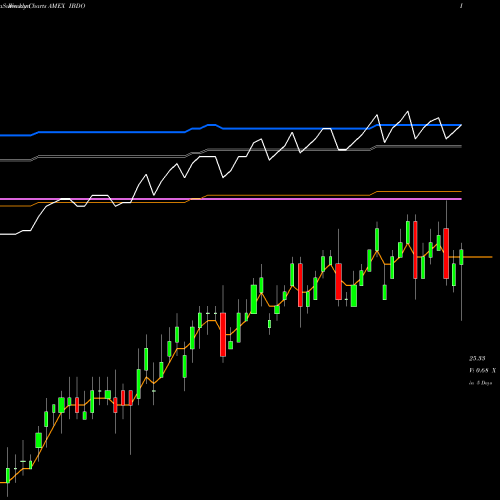500x500 pixels.
Task: Click the last green candlestick on the right
Action: (x=461, y=257)
